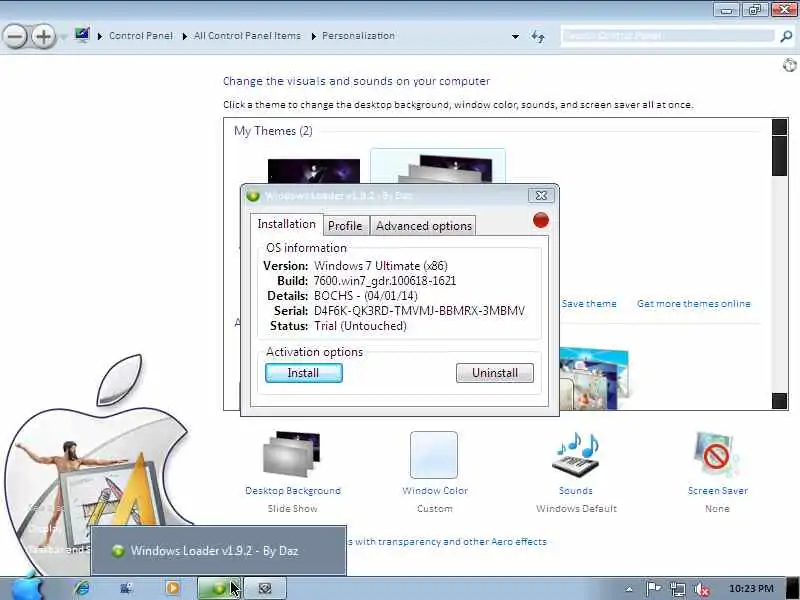Open the media player taskbar icon
800x600 pixels.
click(x=172, y=588)
